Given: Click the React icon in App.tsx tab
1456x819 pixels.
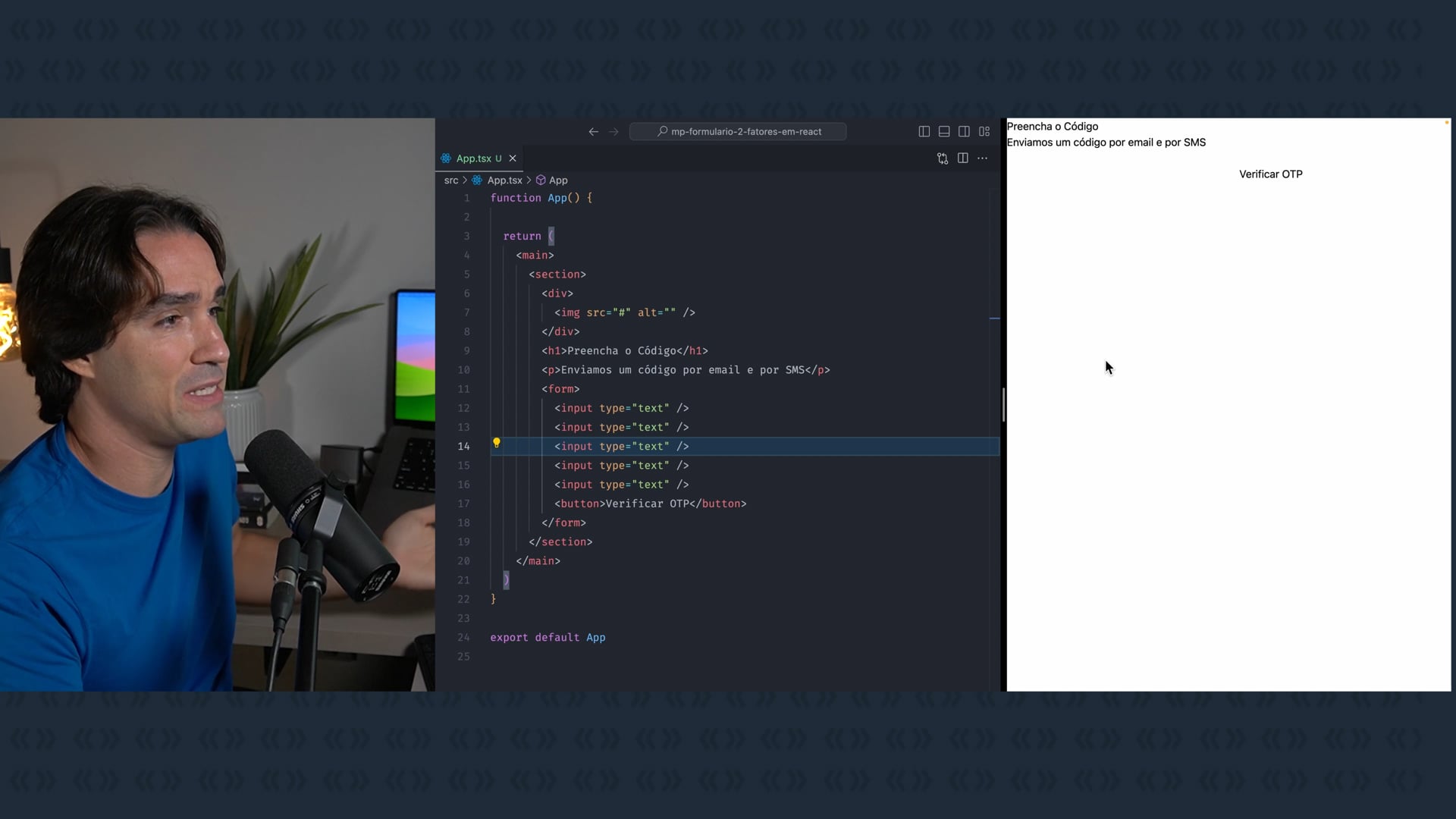Looking at the screenshot, I should pos(447,158).
